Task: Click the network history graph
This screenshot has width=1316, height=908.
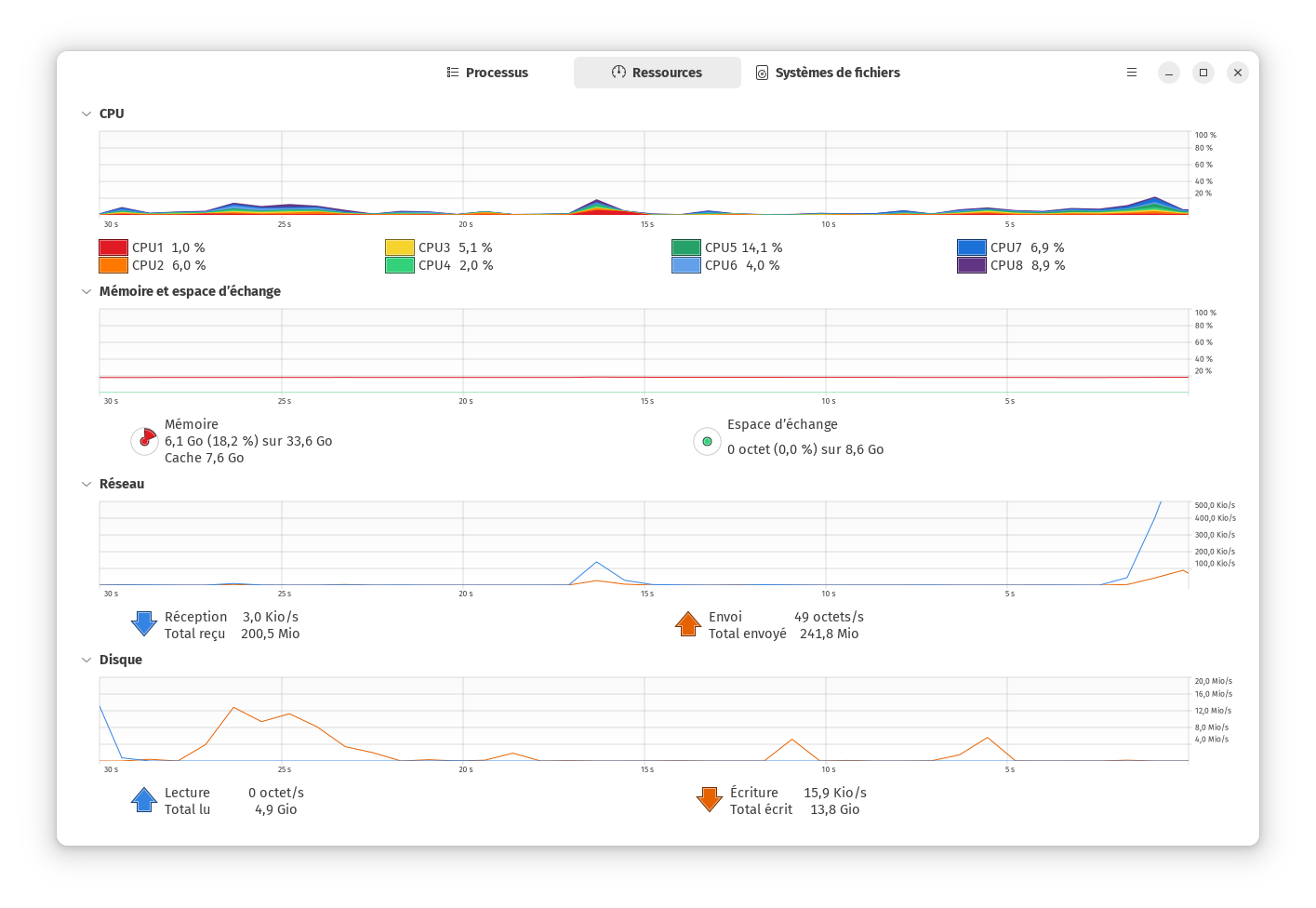Action: click(x=644, y=543)
